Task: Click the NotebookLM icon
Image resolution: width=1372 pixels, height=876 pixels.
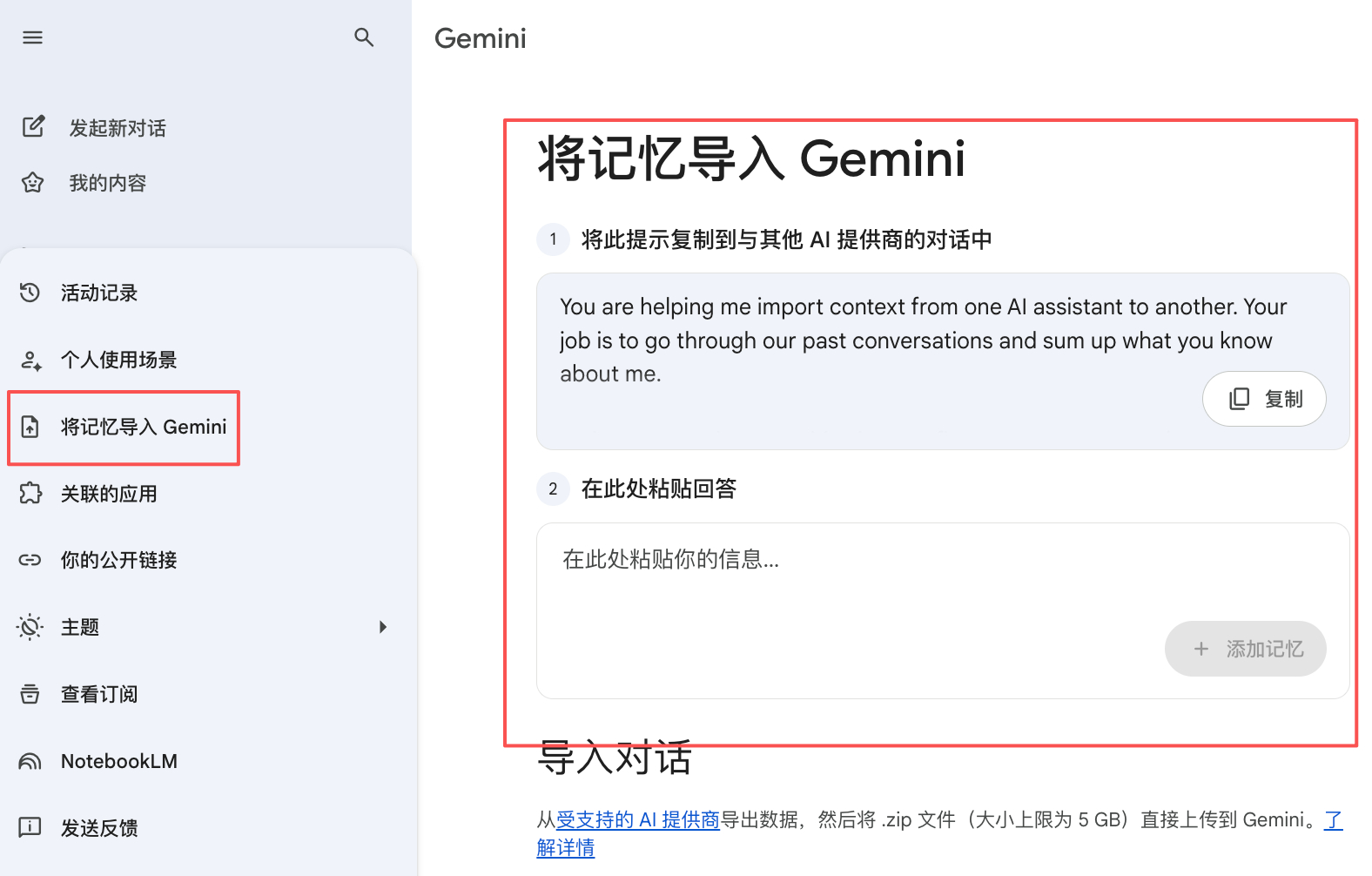Action: (x=30, y=761)
